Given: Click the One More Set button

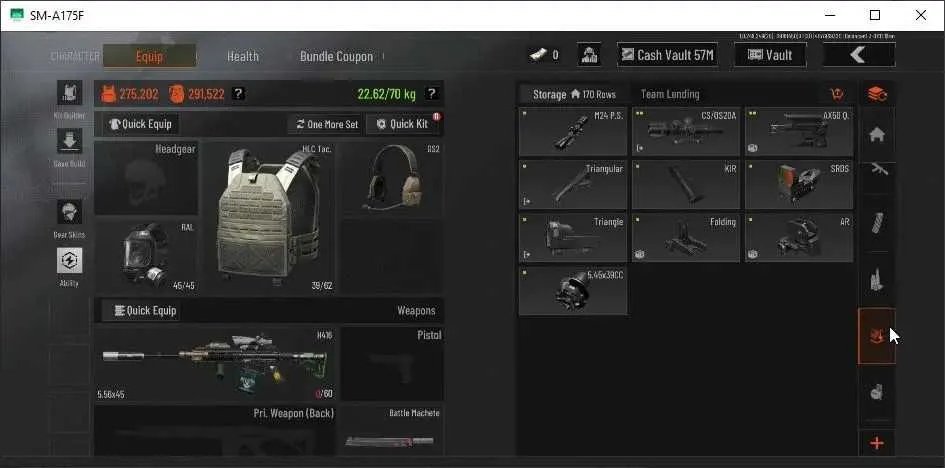Looking at the screenshot, I should [x=327, y=124].
